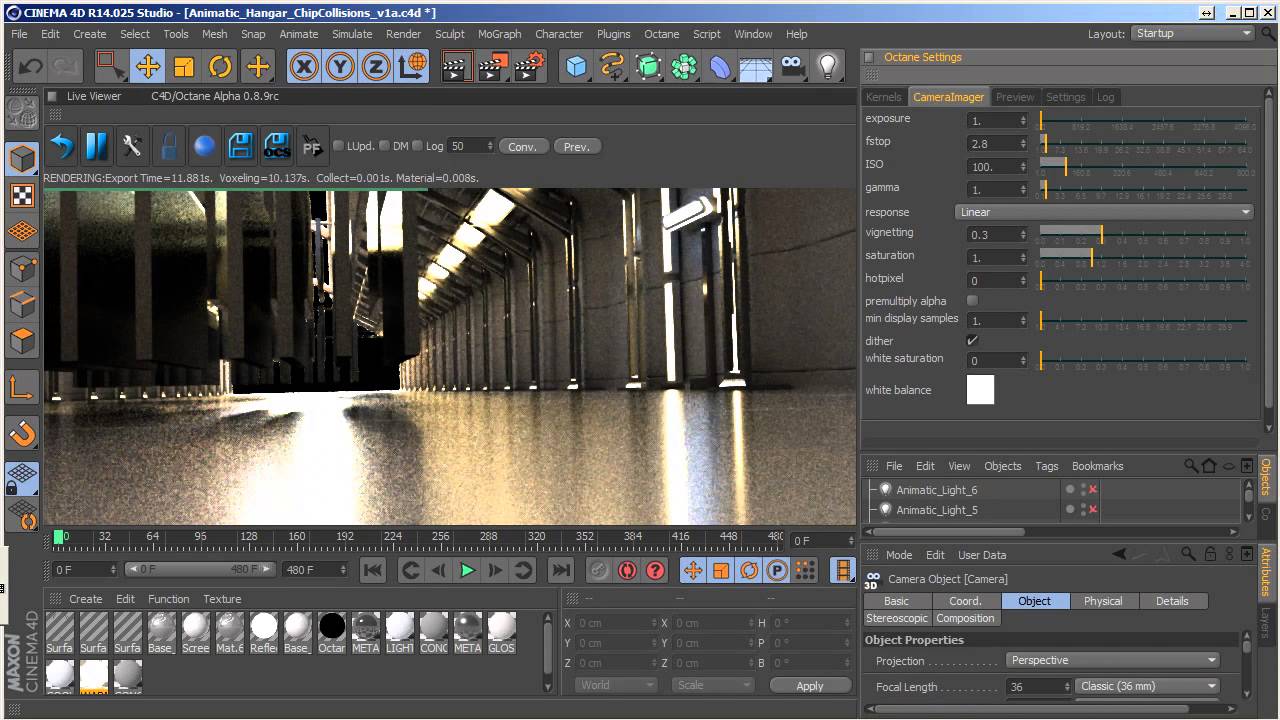Click the Live Viewer save image icon
The width and height of the screenshot is (1280, 720).
pos(240,146)
